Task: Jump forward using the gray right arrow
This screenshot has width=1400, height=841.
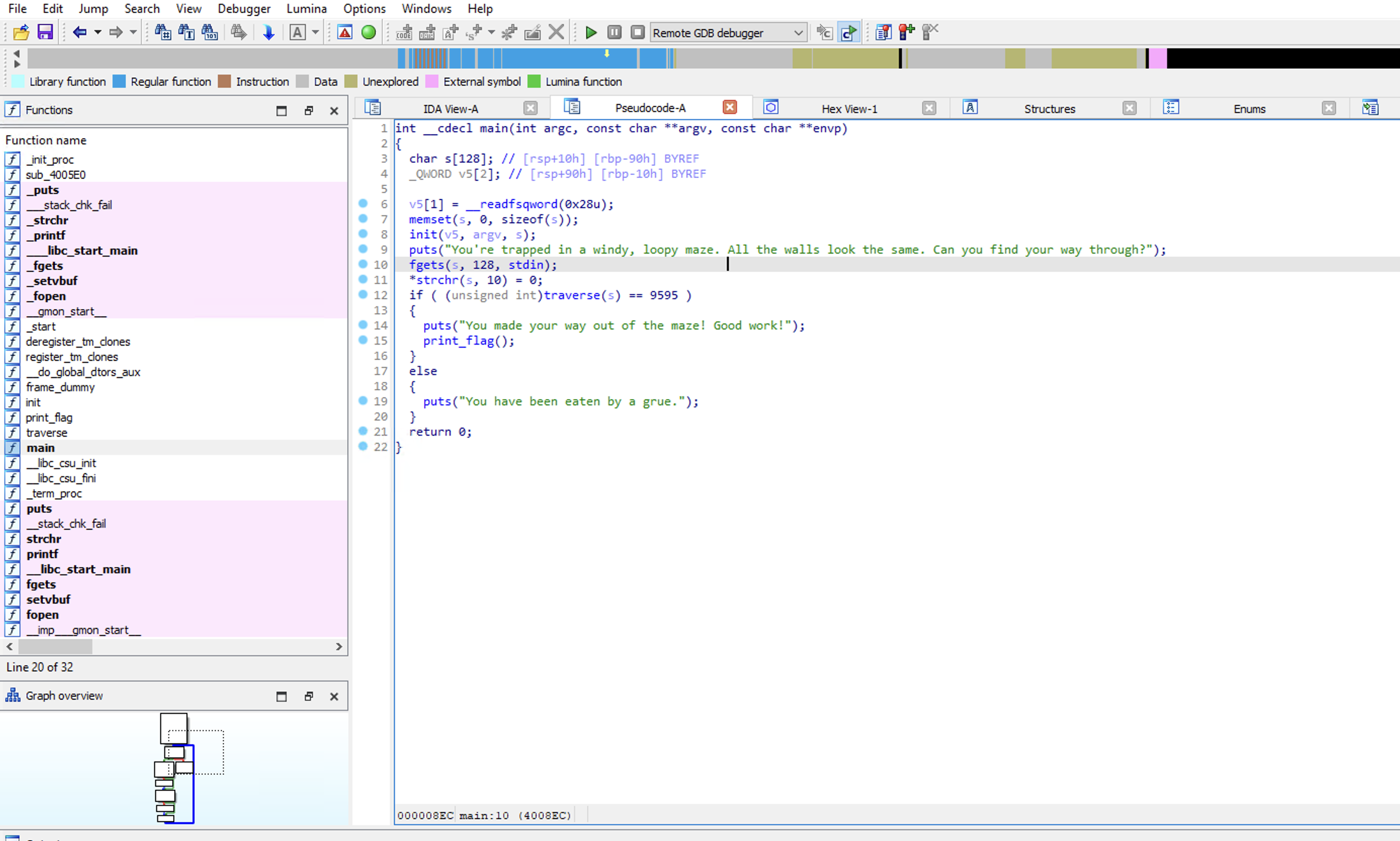Action: [x=115, y=32]
